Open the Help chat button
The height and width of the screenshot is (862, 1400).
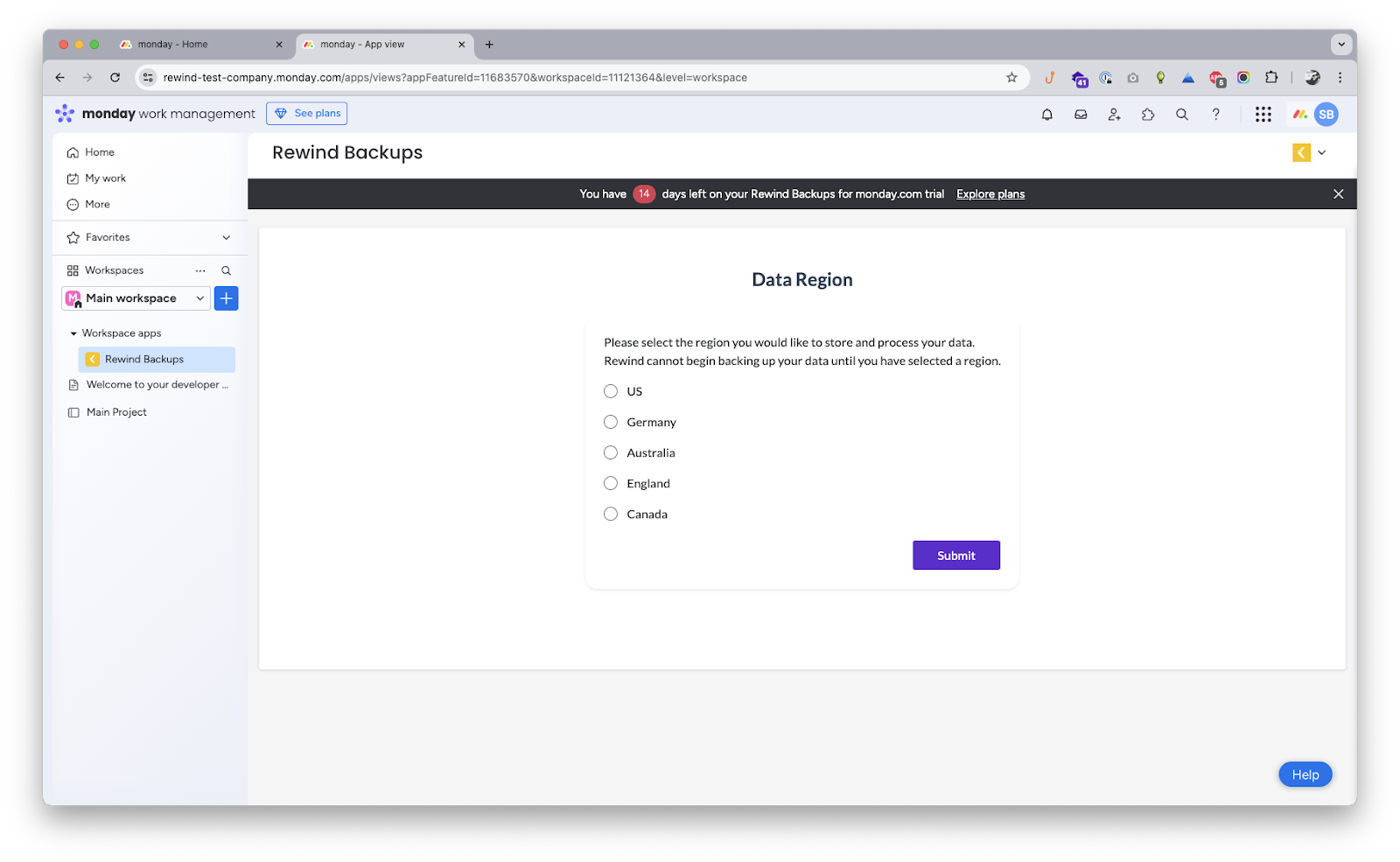1305,774
